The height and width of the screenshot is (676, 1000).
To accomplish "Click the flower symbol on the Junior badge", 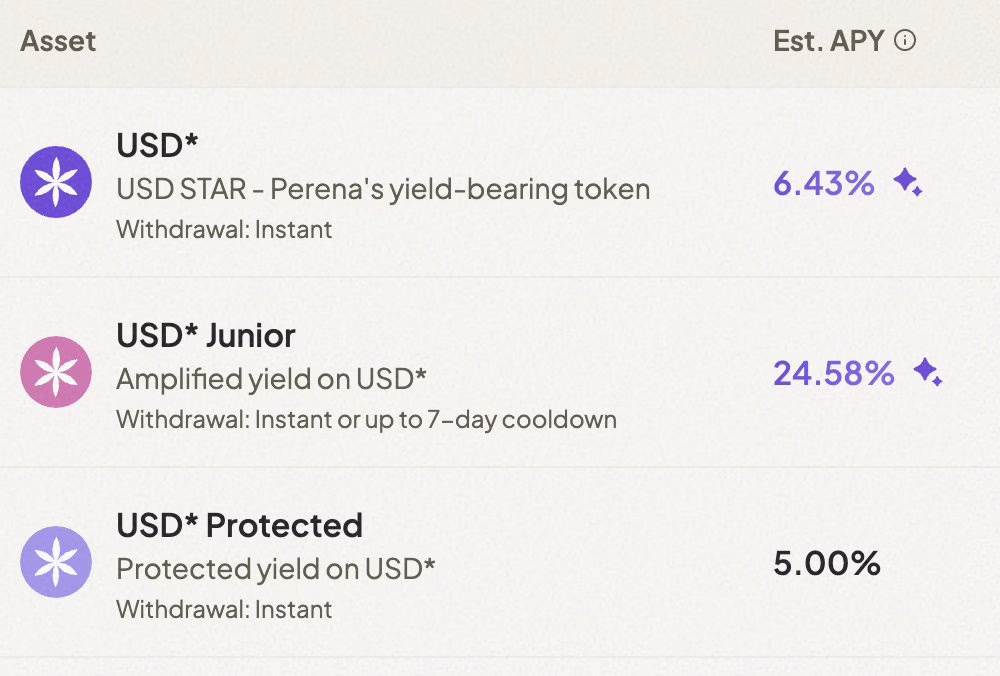I will click(x=55, y=371).
